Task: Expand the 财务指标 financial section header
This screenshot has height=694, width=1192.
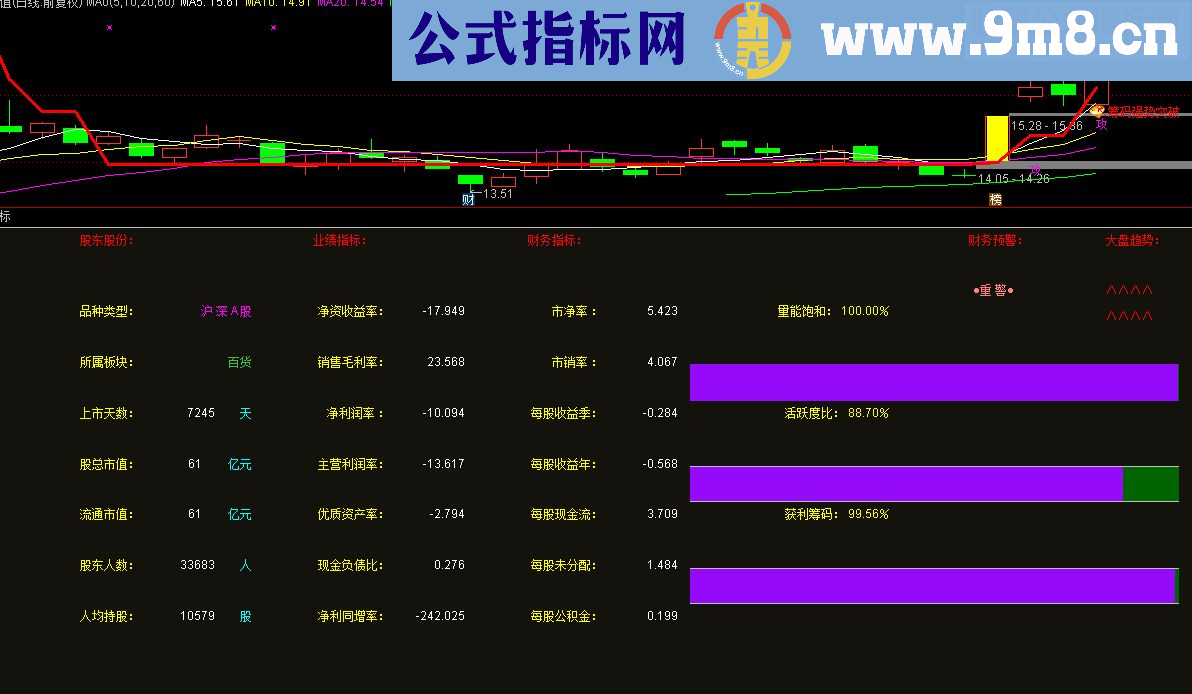Action: [553, 240]
